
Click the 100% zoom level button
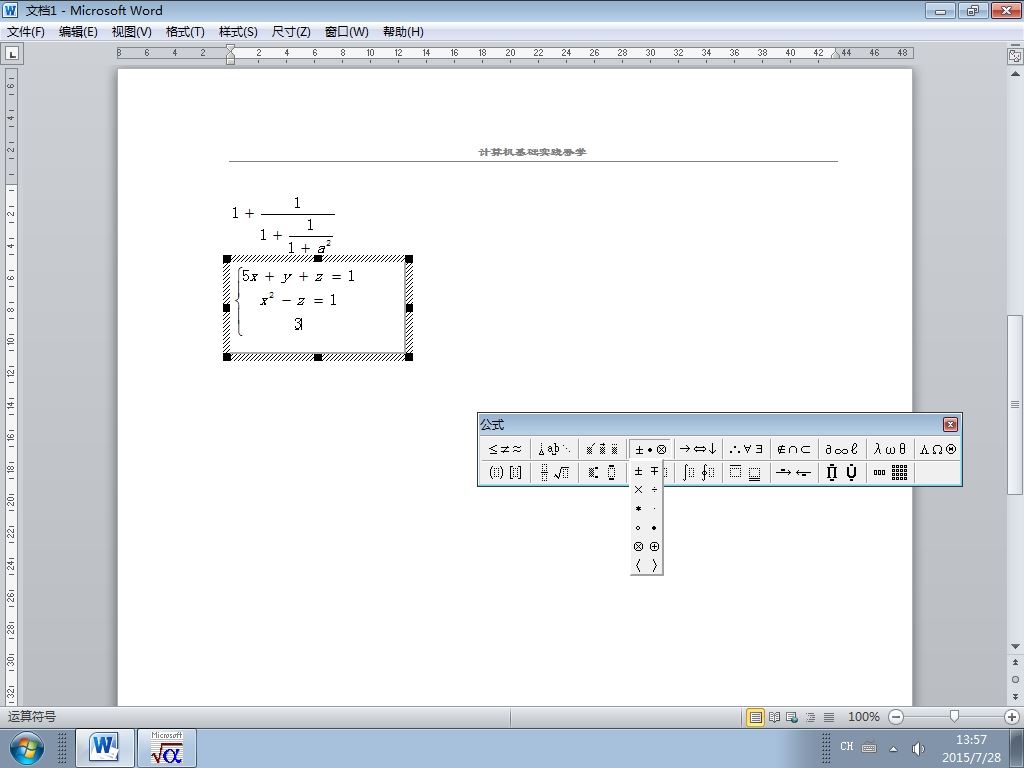(863, 717)
